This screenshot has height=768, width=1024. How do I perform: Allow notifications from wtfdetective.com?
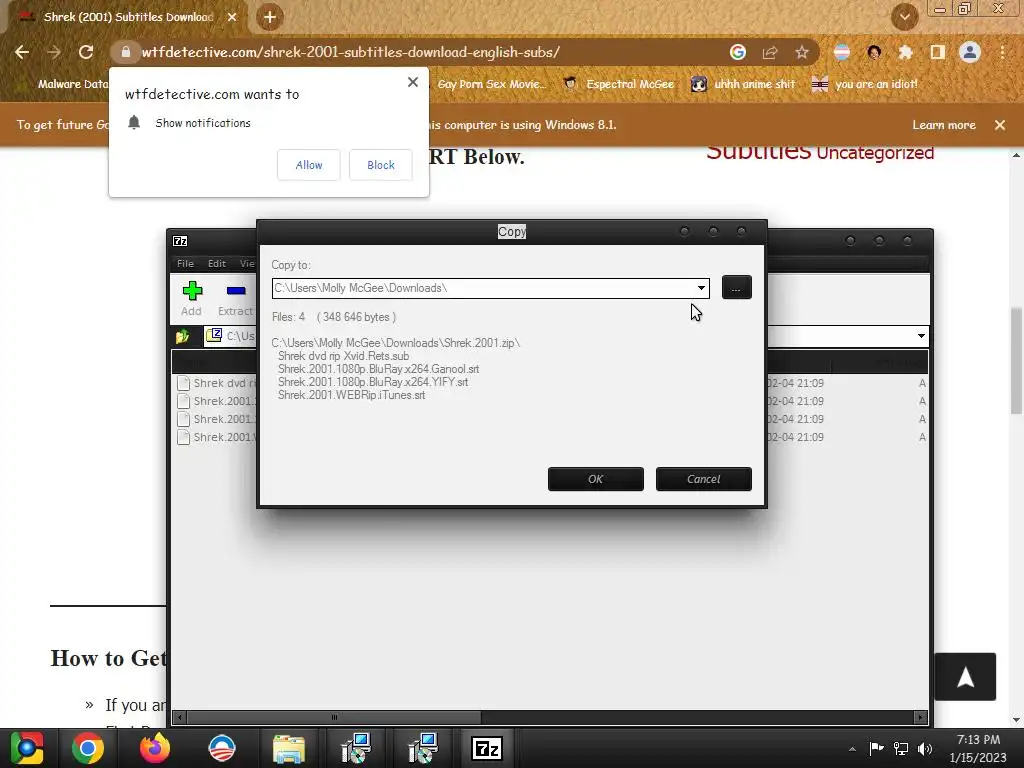click(x=309, y=165)
